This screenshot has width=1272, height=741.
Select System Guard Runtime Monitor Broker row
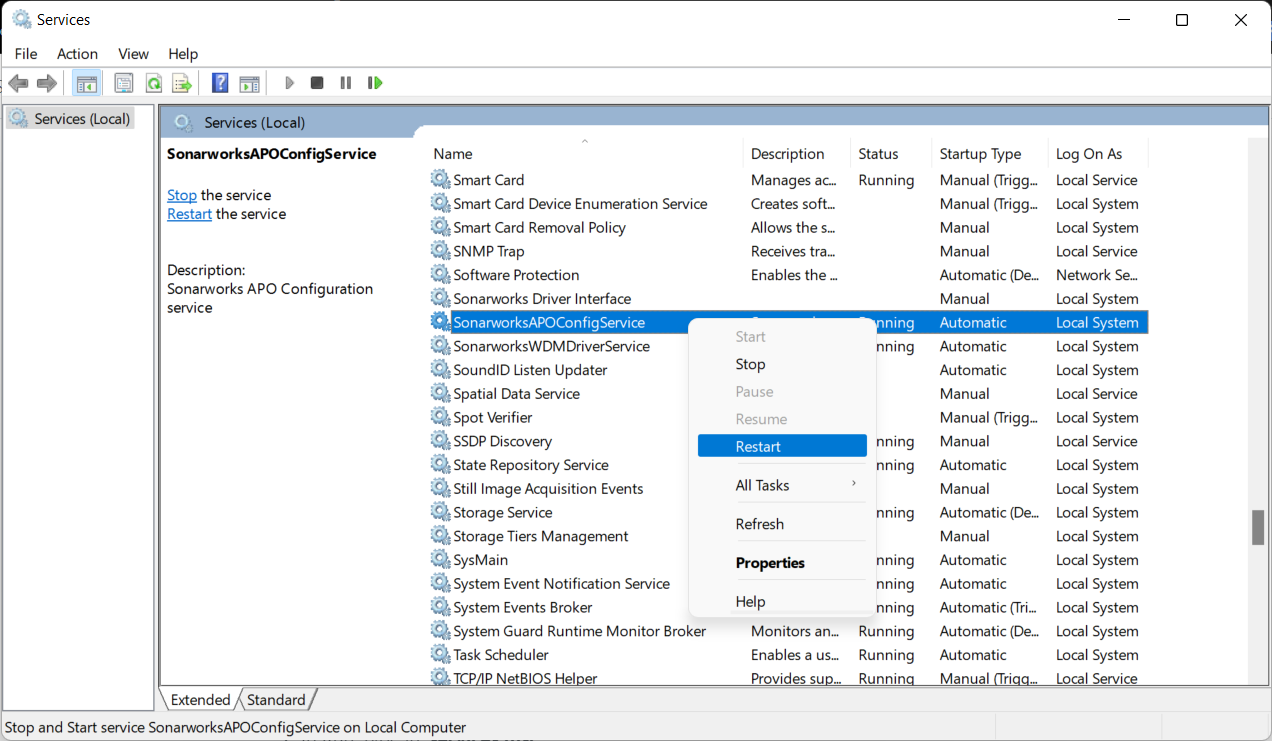click(788, 631)
